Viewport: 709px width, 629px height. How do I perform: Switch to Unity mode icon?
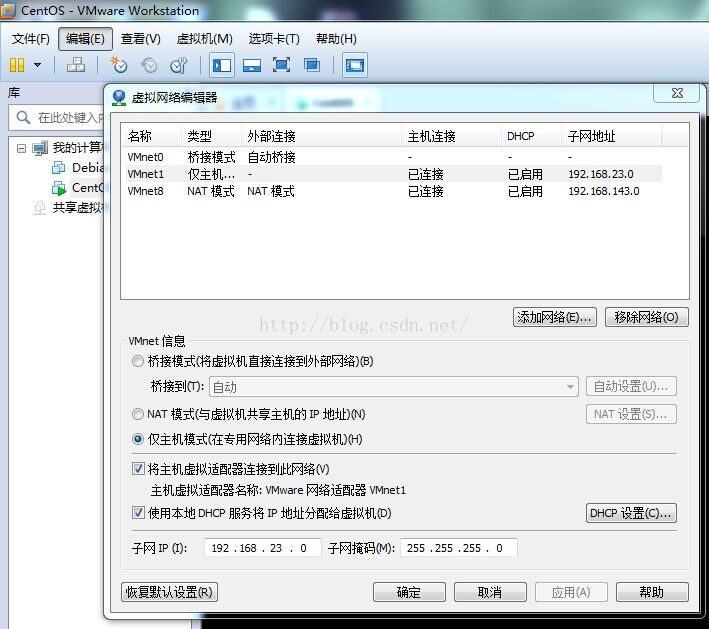[312, 65]
